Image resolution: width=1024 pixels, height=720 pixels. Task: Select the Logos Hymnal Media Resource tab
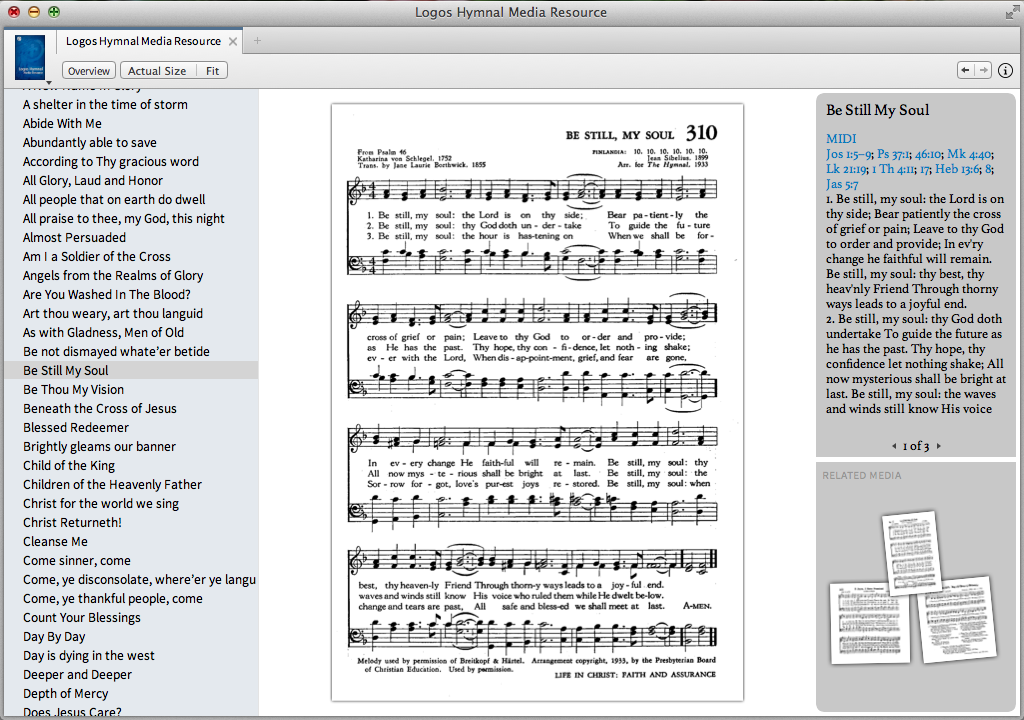point(143,41)
